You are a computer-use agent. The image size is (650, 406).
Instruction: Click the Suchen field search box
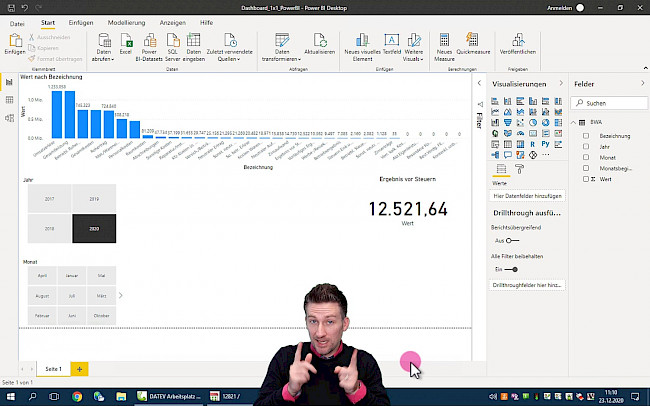tap(610, 103)
